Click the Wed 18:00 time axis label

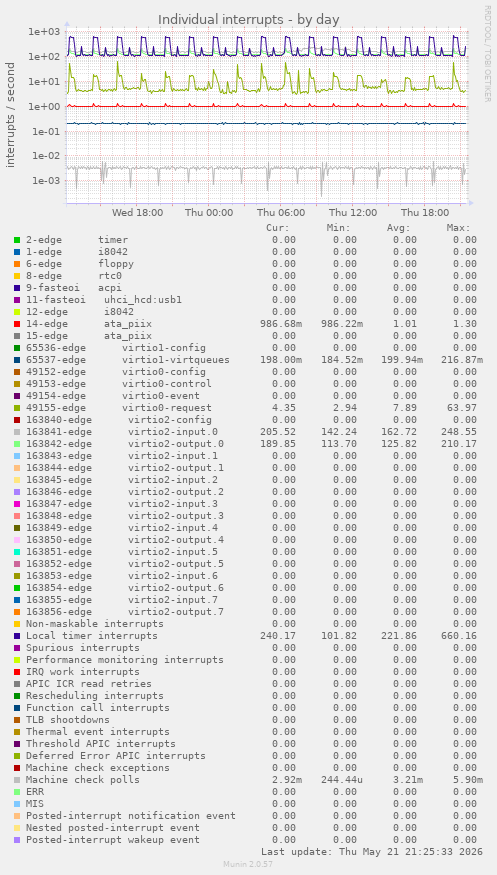coord(138,213)
